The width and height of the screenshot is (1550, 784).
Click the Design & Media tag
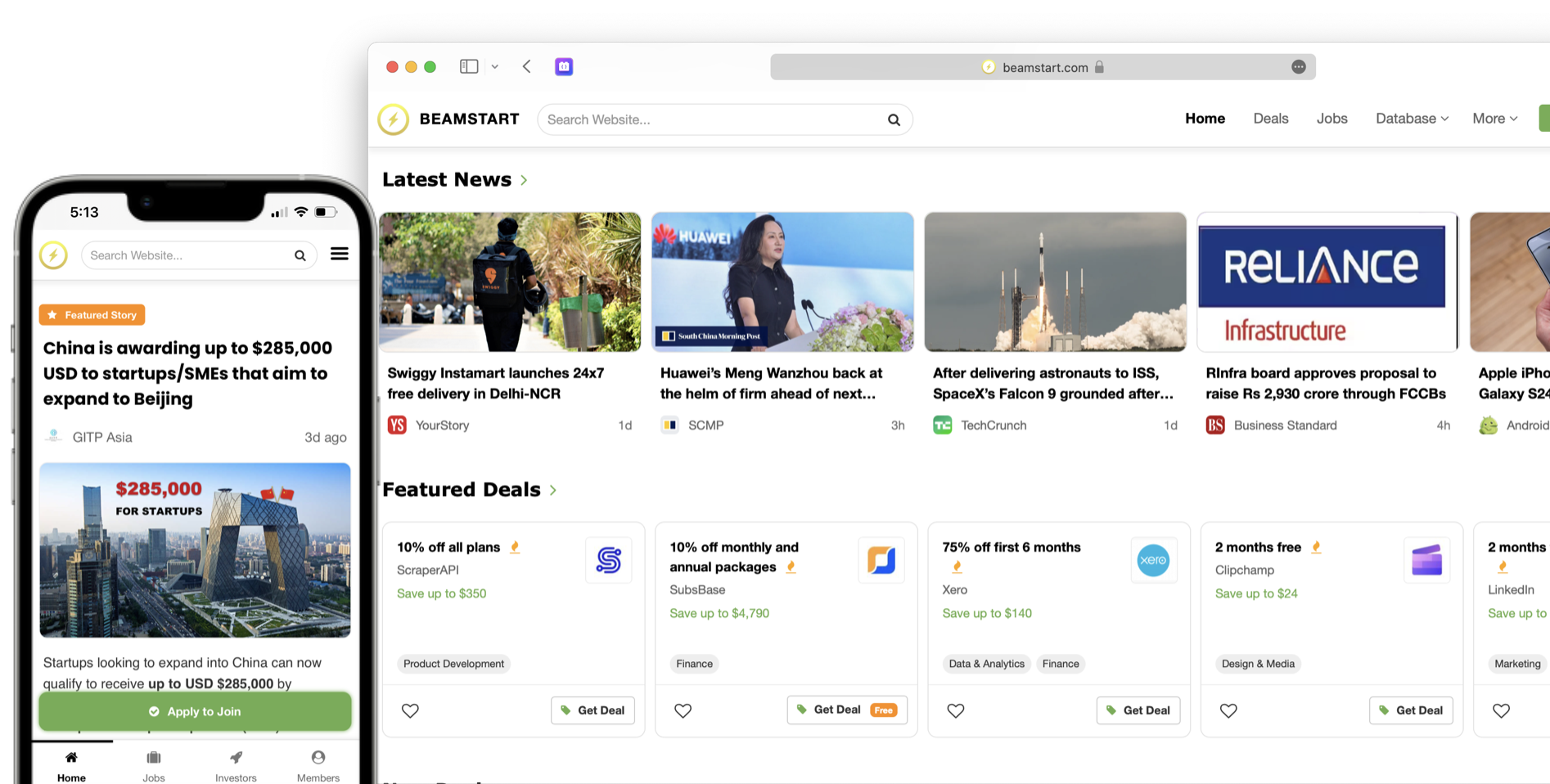point(1258,664)
